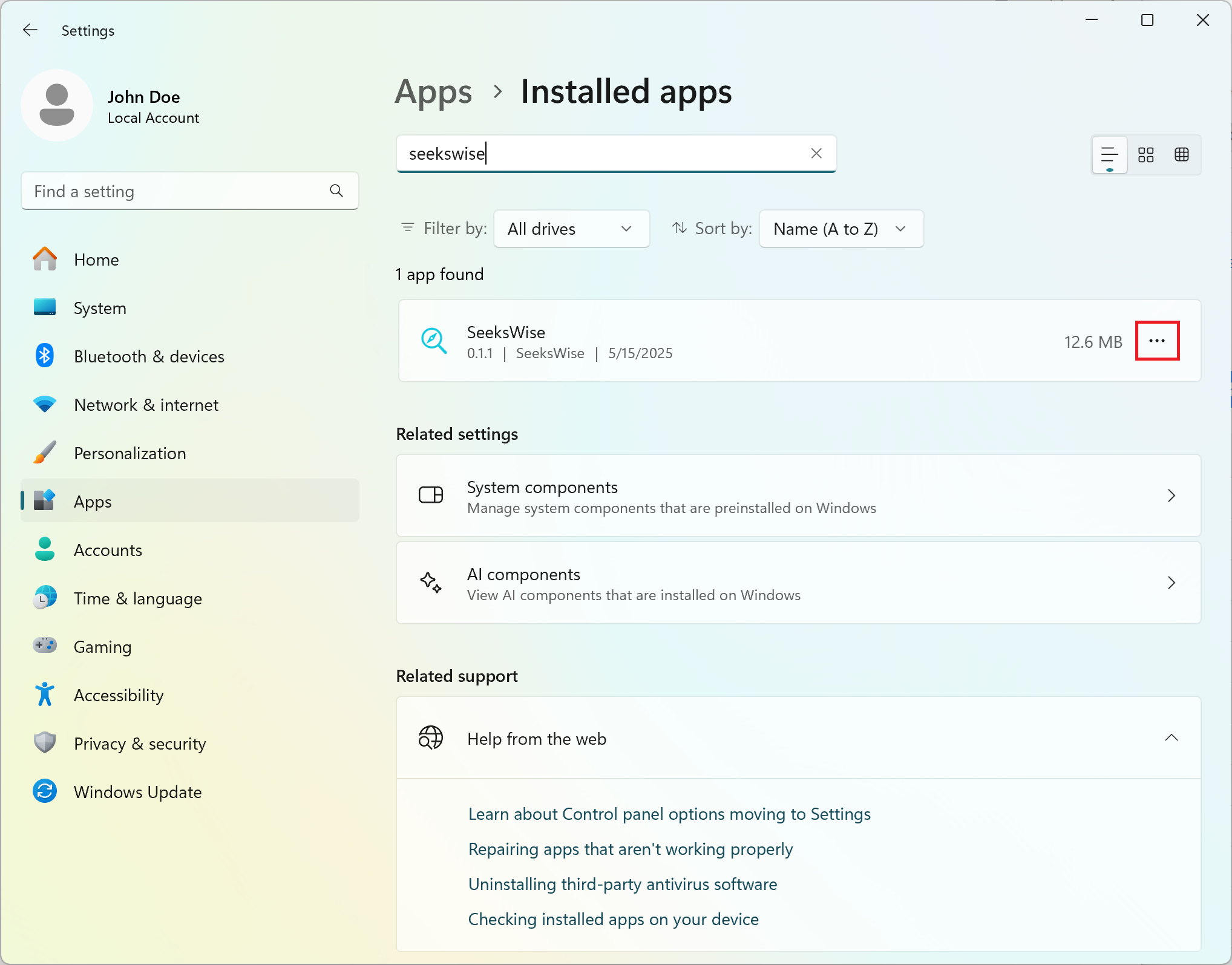
Task: Open System components related setting
Action: 798,496
